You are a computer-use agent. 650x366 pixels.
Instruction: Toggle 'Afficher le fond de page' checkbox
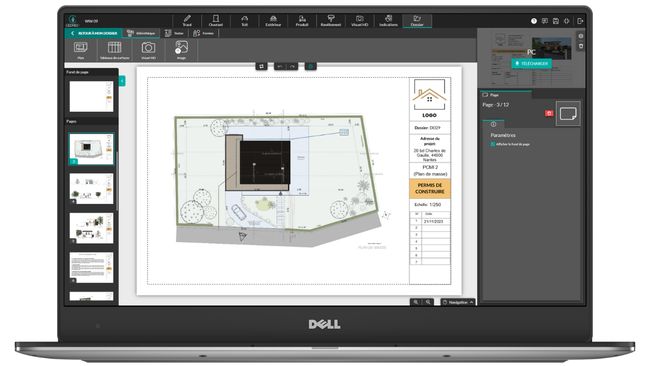pos(493,144)
